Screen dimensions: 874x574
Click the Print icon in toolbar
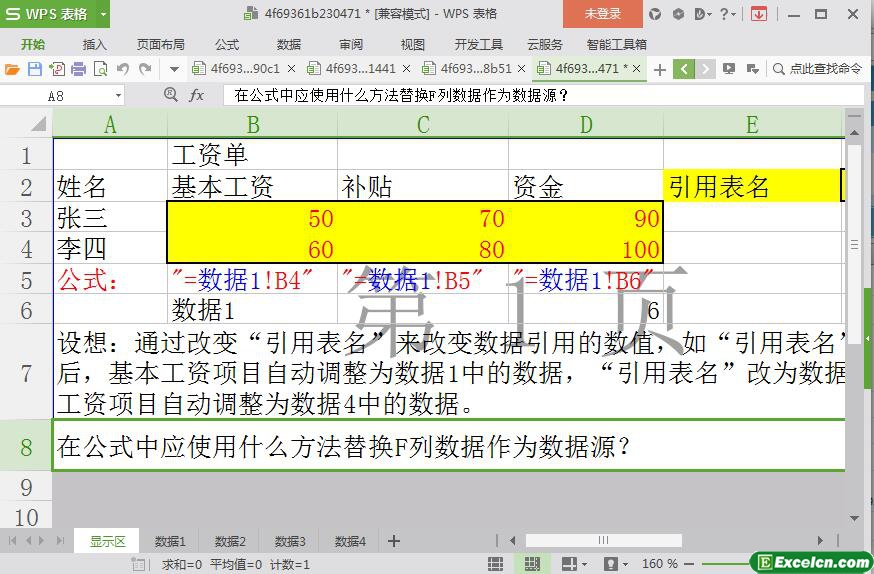point(78,69)
